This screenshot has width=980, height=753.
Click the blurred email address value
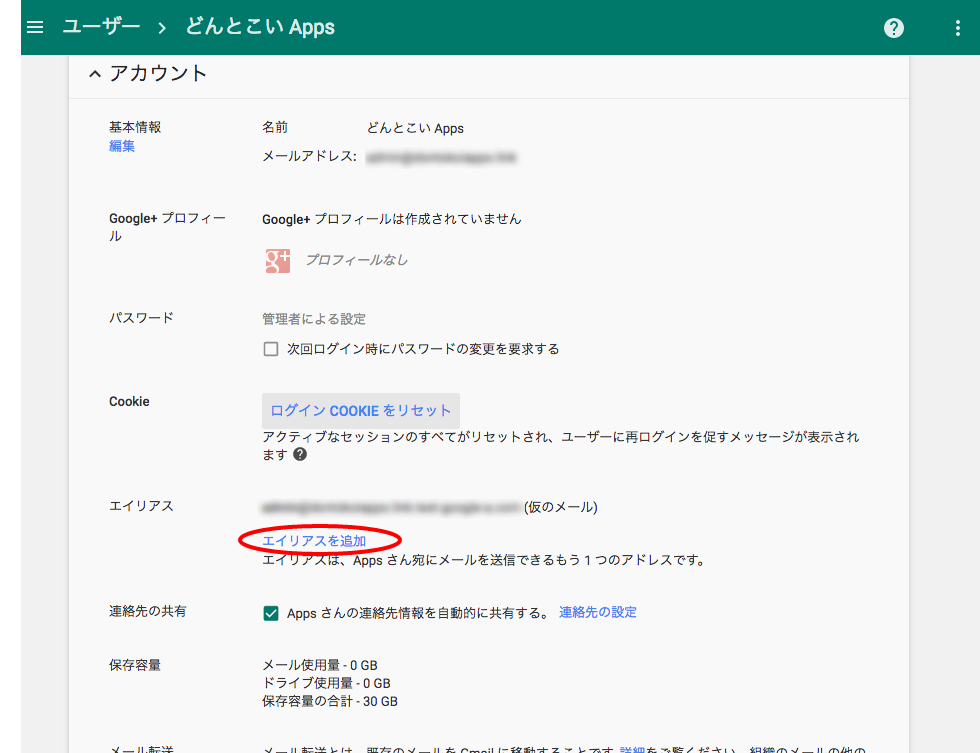(x=441, y=157)
